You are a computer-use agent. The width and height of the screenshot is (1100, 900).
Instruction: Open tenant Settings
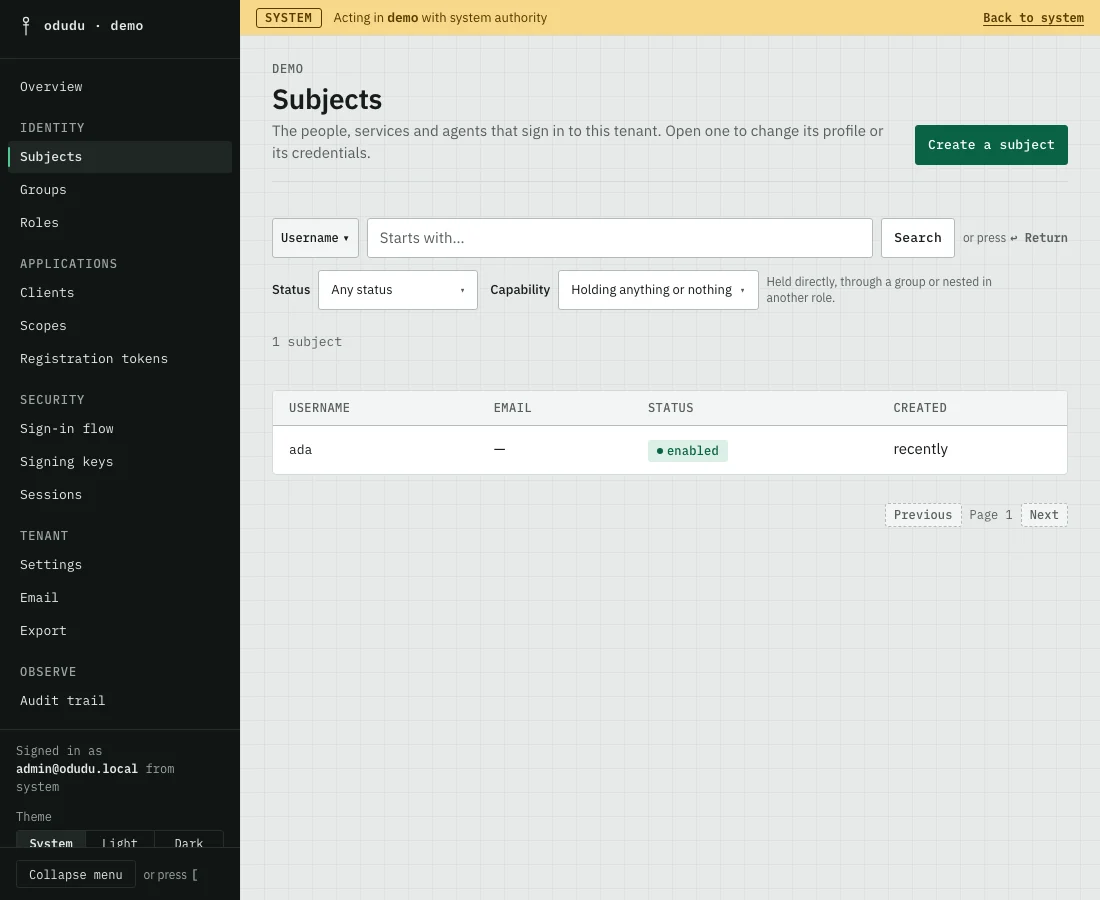pyautogui.click(x=120, y=565)
